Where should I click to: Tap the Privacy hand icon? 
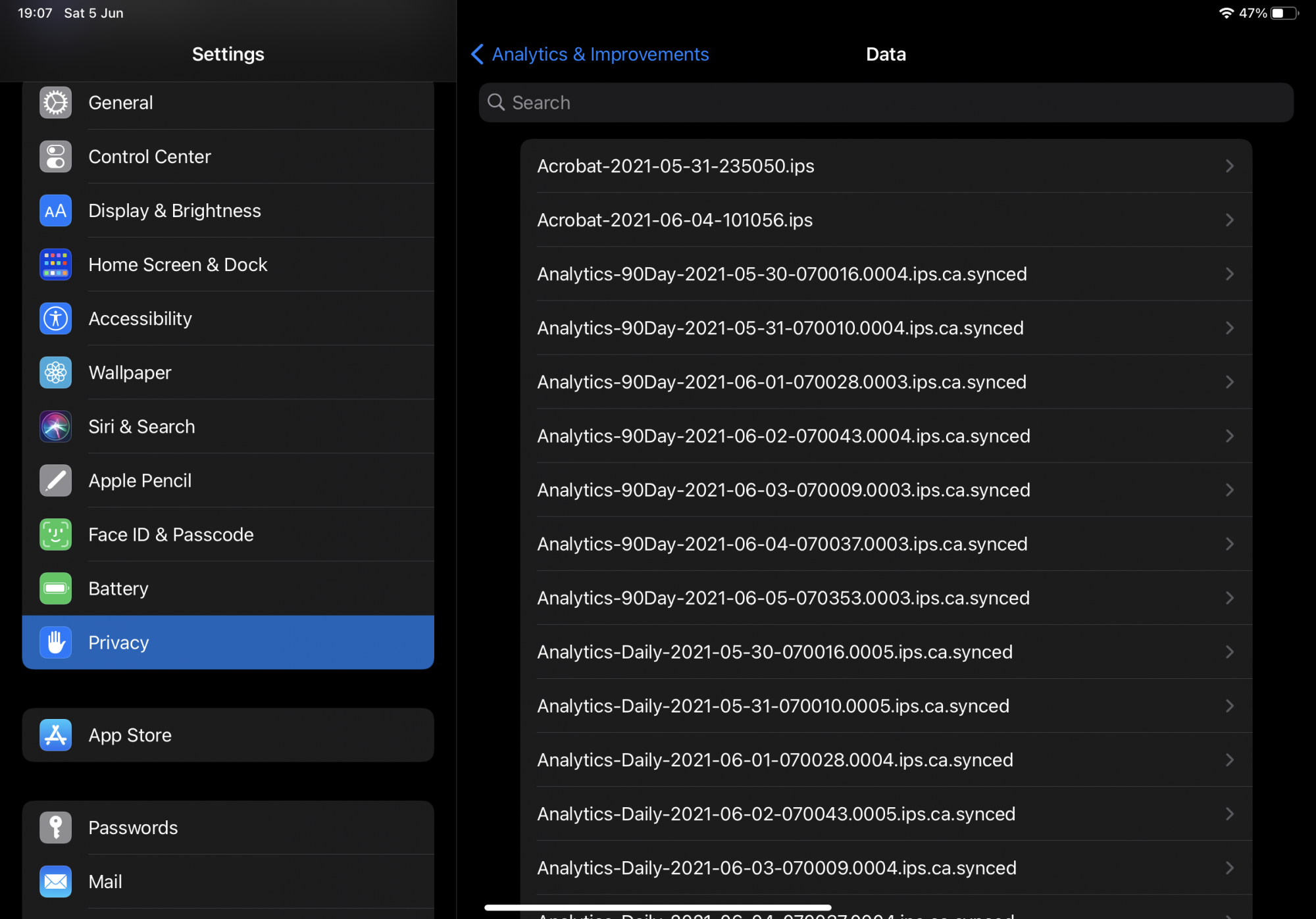click(56, 642)
